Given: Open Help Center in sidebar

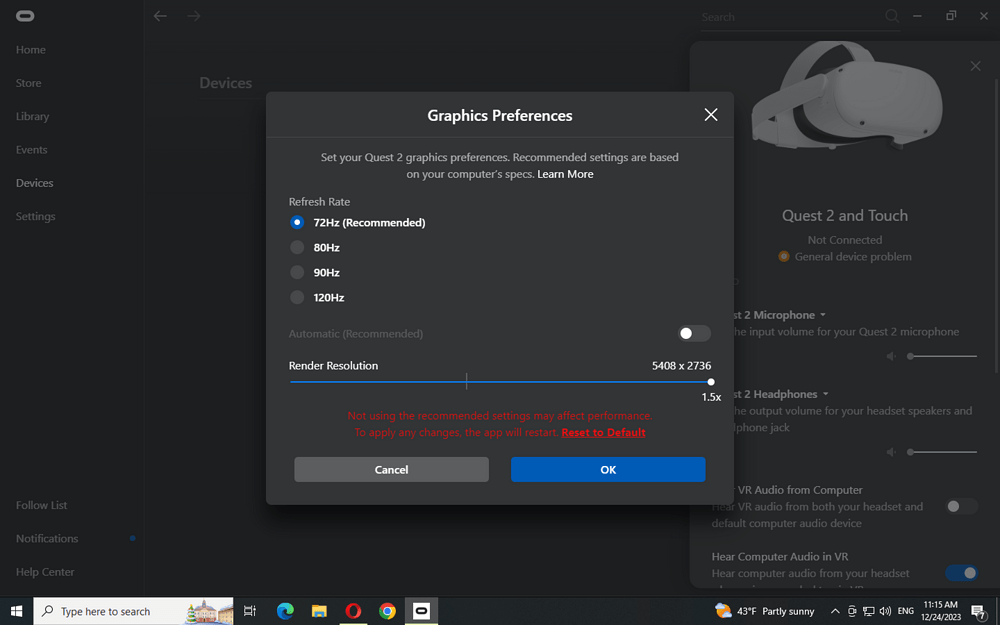Looking at the screenshot, I should pos(45,572).
